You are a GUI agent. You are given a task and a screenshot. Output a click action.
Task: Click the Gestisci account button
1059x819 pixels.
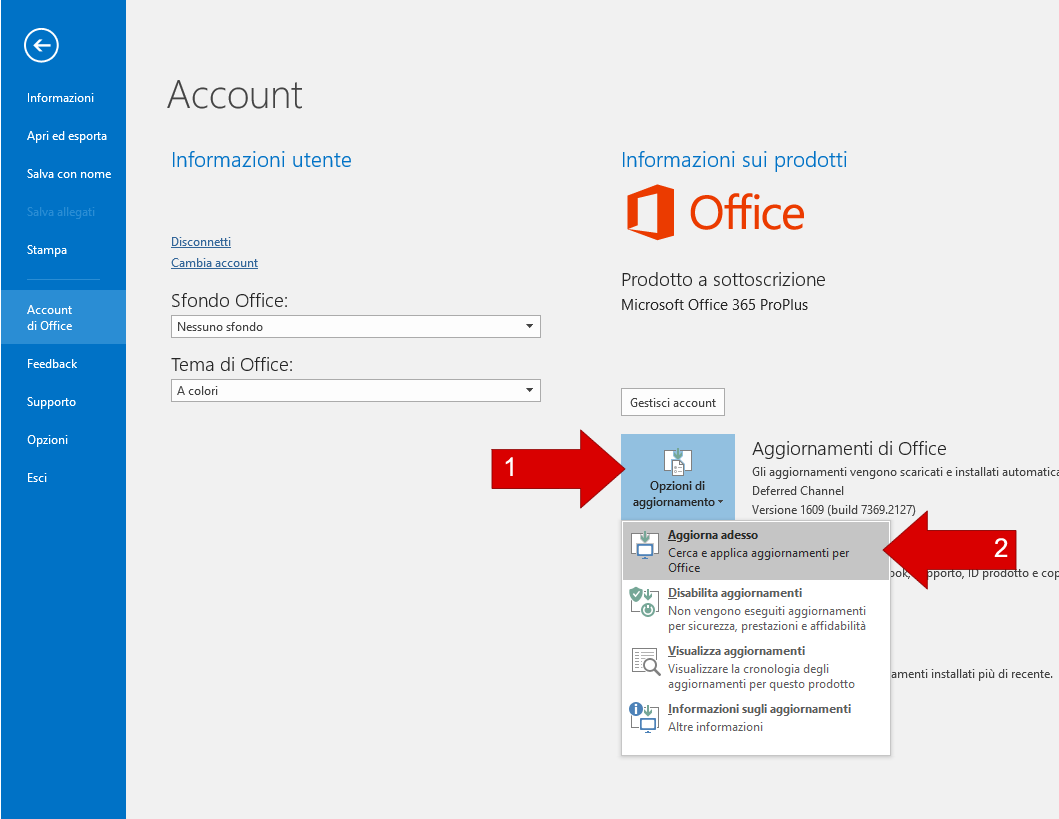point(673,402)
